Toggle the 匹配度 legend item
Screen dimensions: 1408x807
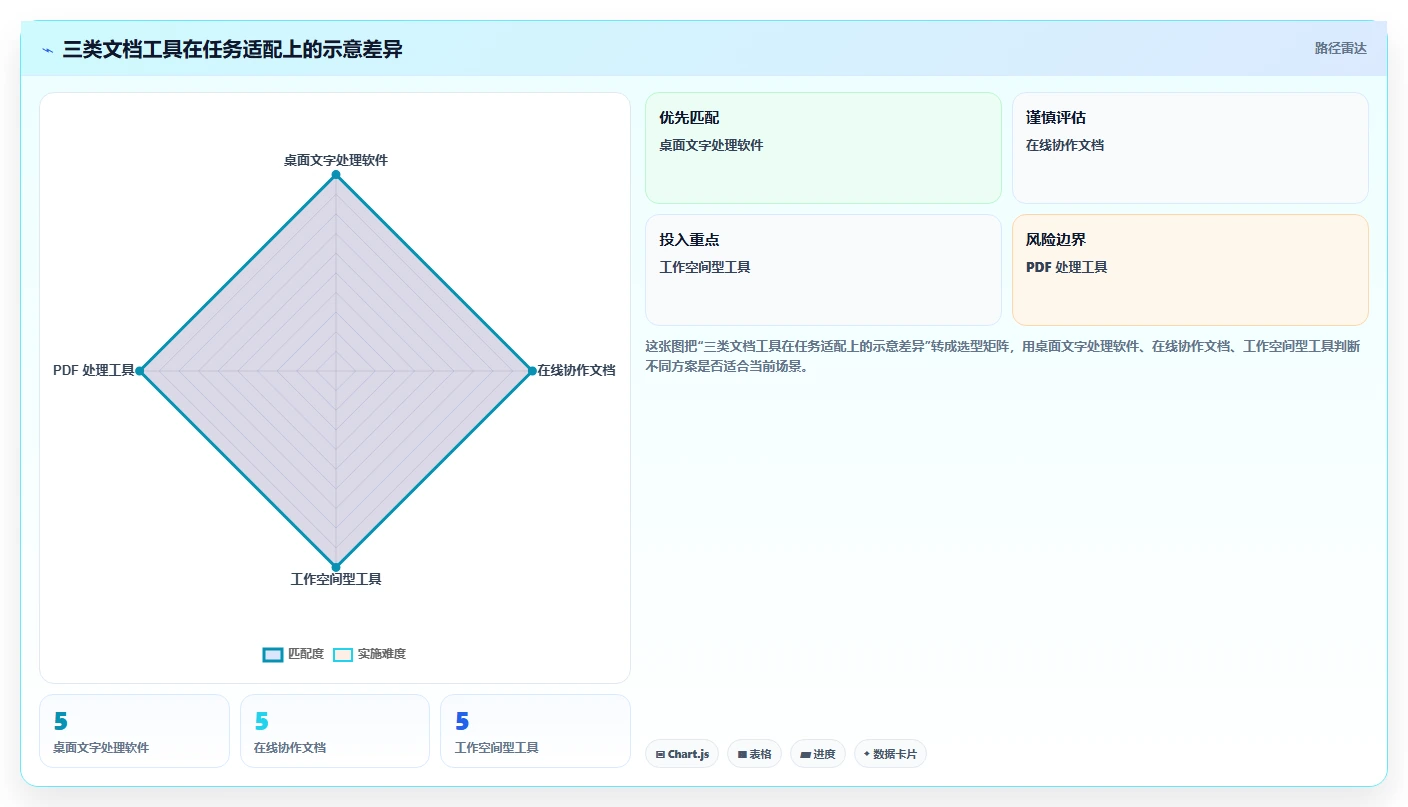(x=293, y=654)
